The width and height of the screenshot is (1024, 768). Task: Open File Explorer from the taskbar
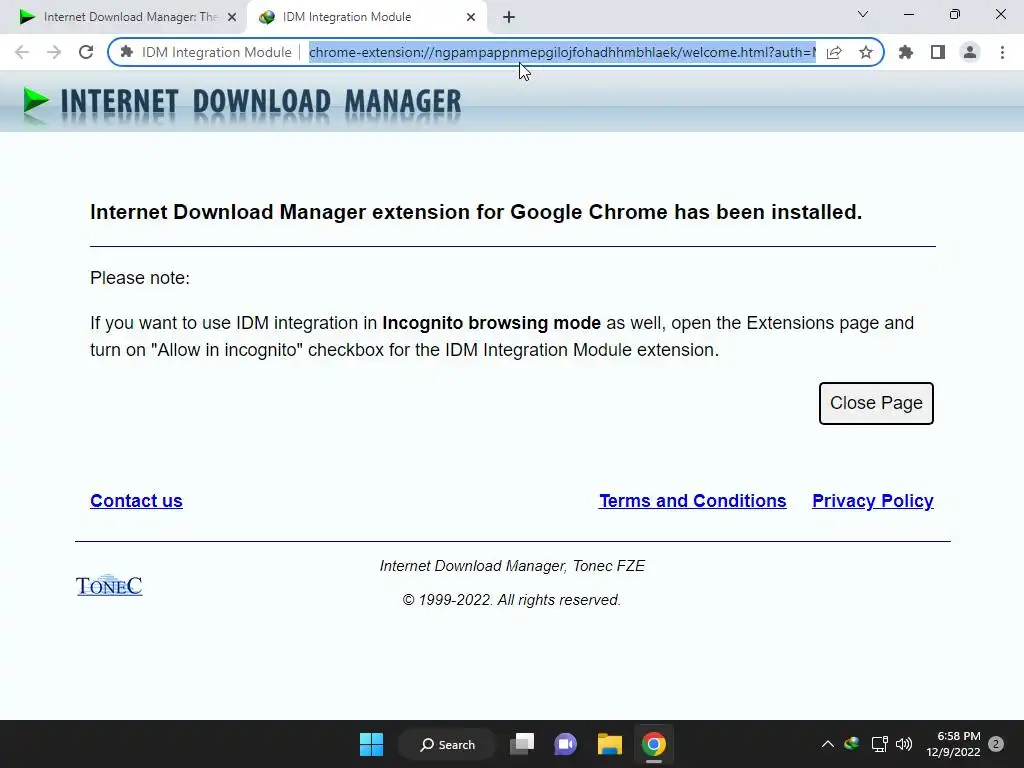(609, 744)
